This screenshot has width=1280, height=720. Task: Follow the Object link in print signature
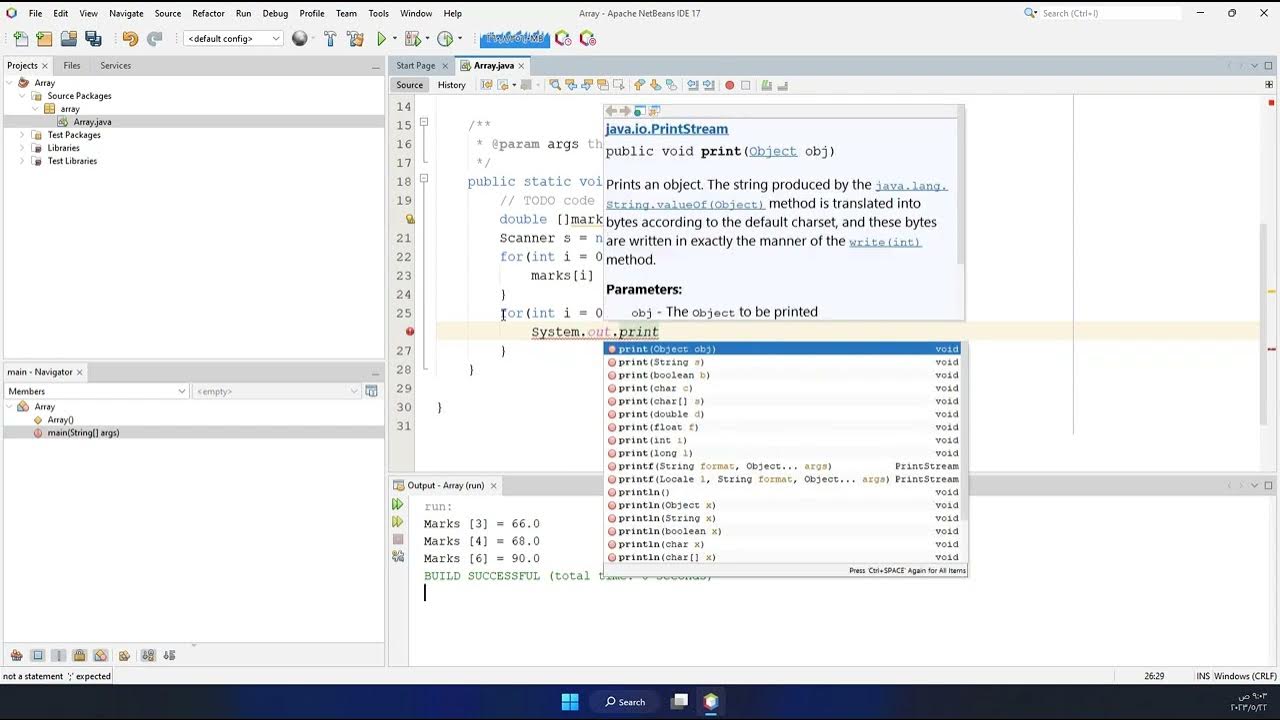(773, 151)
